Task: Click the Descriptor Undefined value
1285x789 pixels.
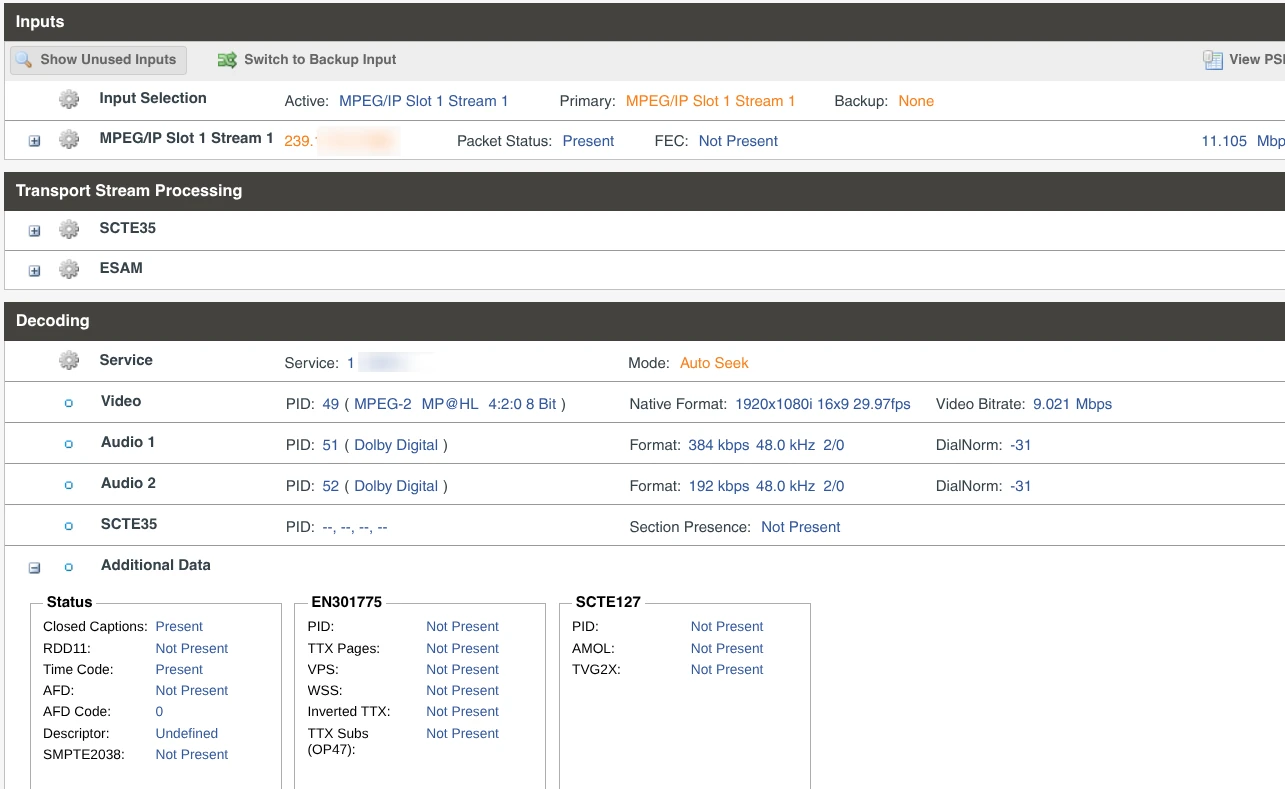Action: pyautogui.click(x=187, y=733)
